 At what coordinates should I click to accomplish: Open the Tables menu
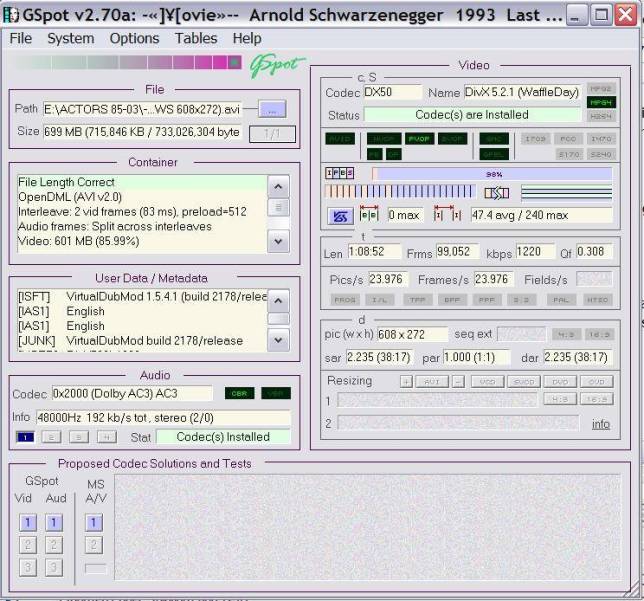click(196, 38)
